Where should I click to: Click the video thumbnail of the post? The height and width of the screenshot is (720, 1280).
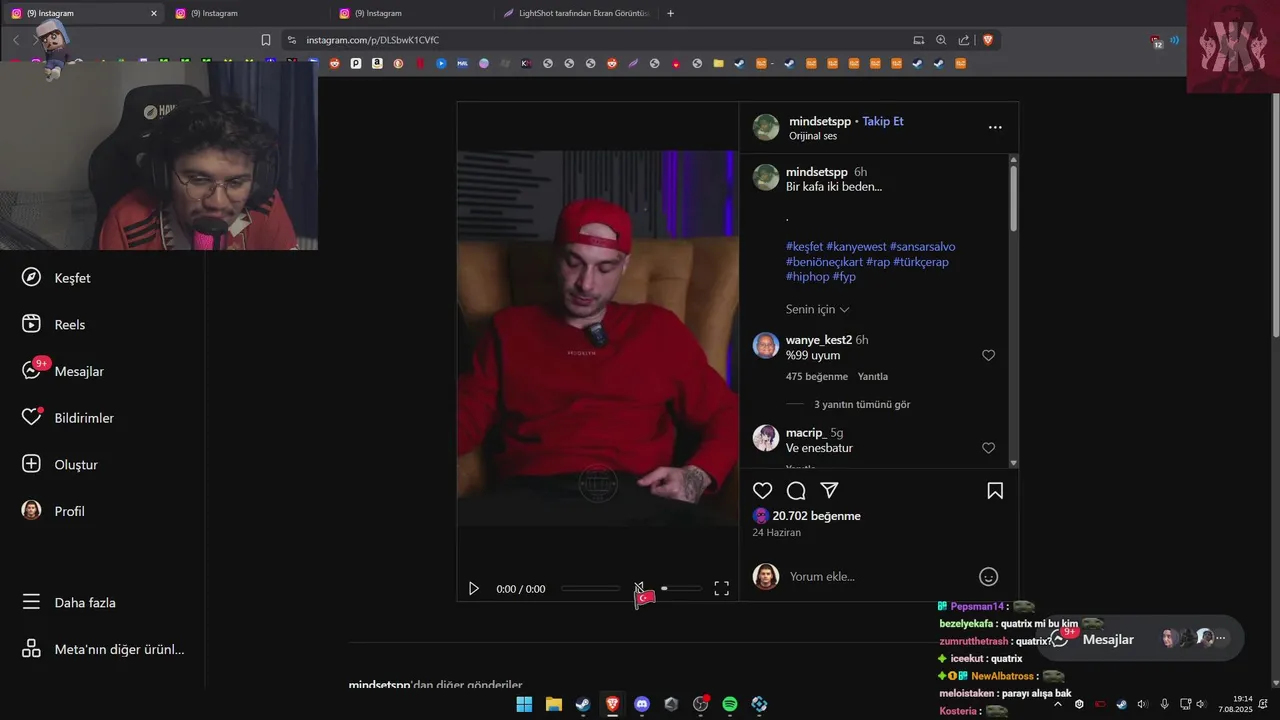(598, 338)
